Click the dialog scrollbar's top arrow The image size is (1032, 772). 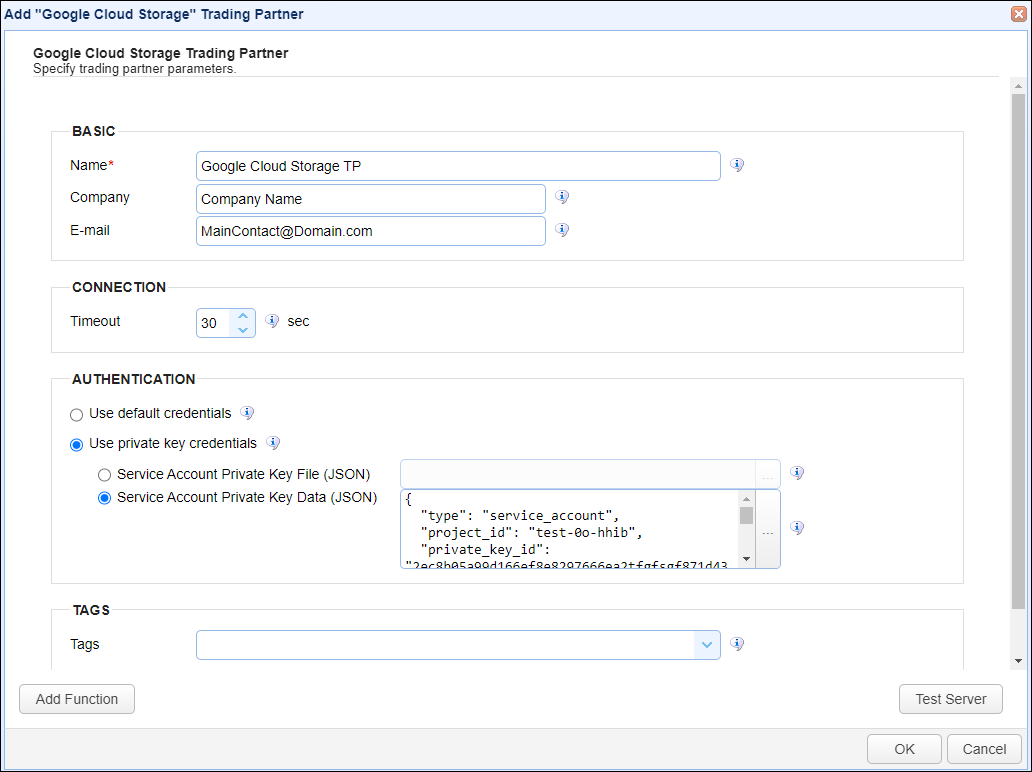pos(1018,86)
